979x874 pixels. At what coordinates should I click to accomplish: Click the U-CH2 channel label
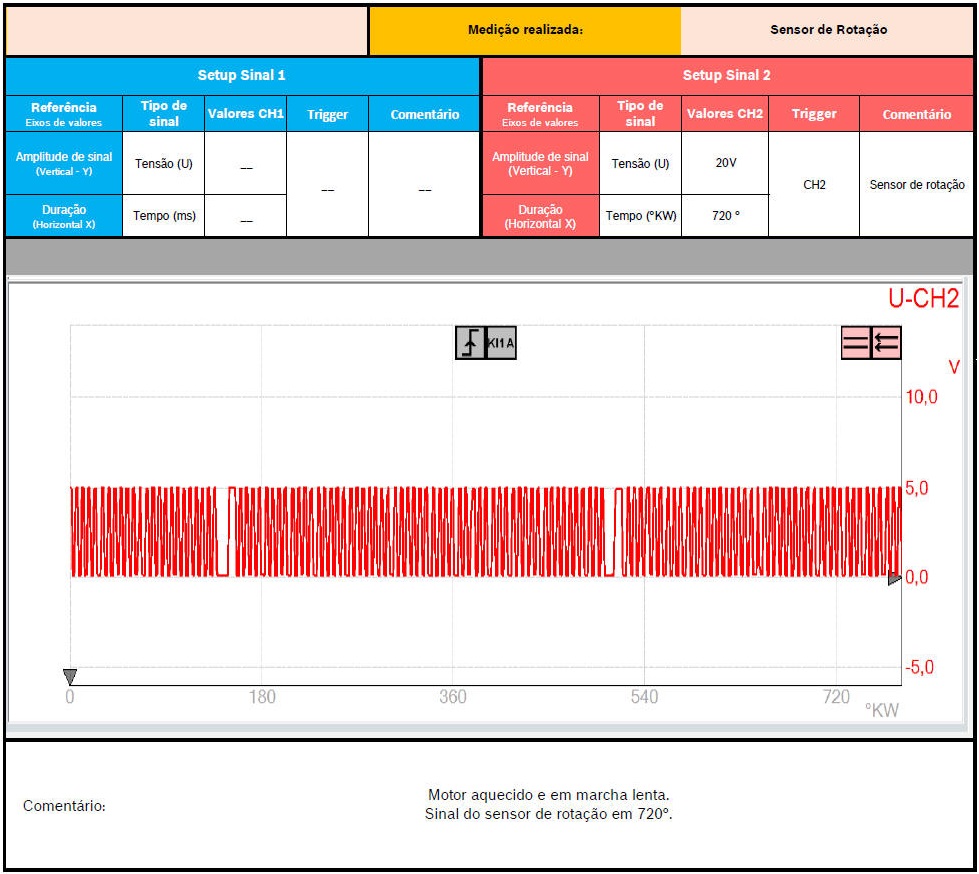tap(923, 298)
